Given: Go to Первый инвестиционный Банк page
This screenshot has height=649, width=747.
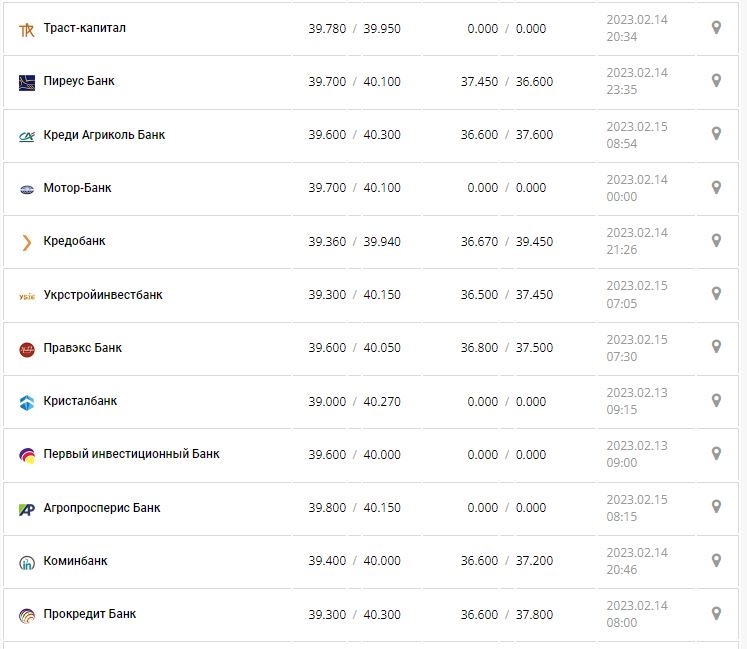Looking at the screenshot, I should (131, 454).
